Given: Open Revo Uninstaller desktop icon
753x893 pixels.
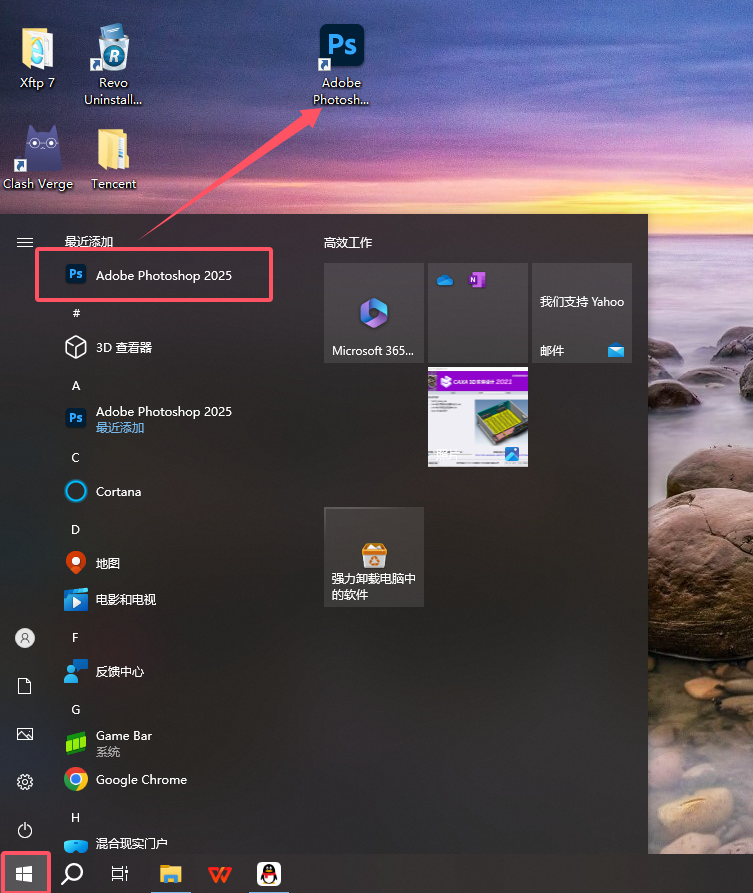Looking at the screenshot, I should [x=113, y=64].
